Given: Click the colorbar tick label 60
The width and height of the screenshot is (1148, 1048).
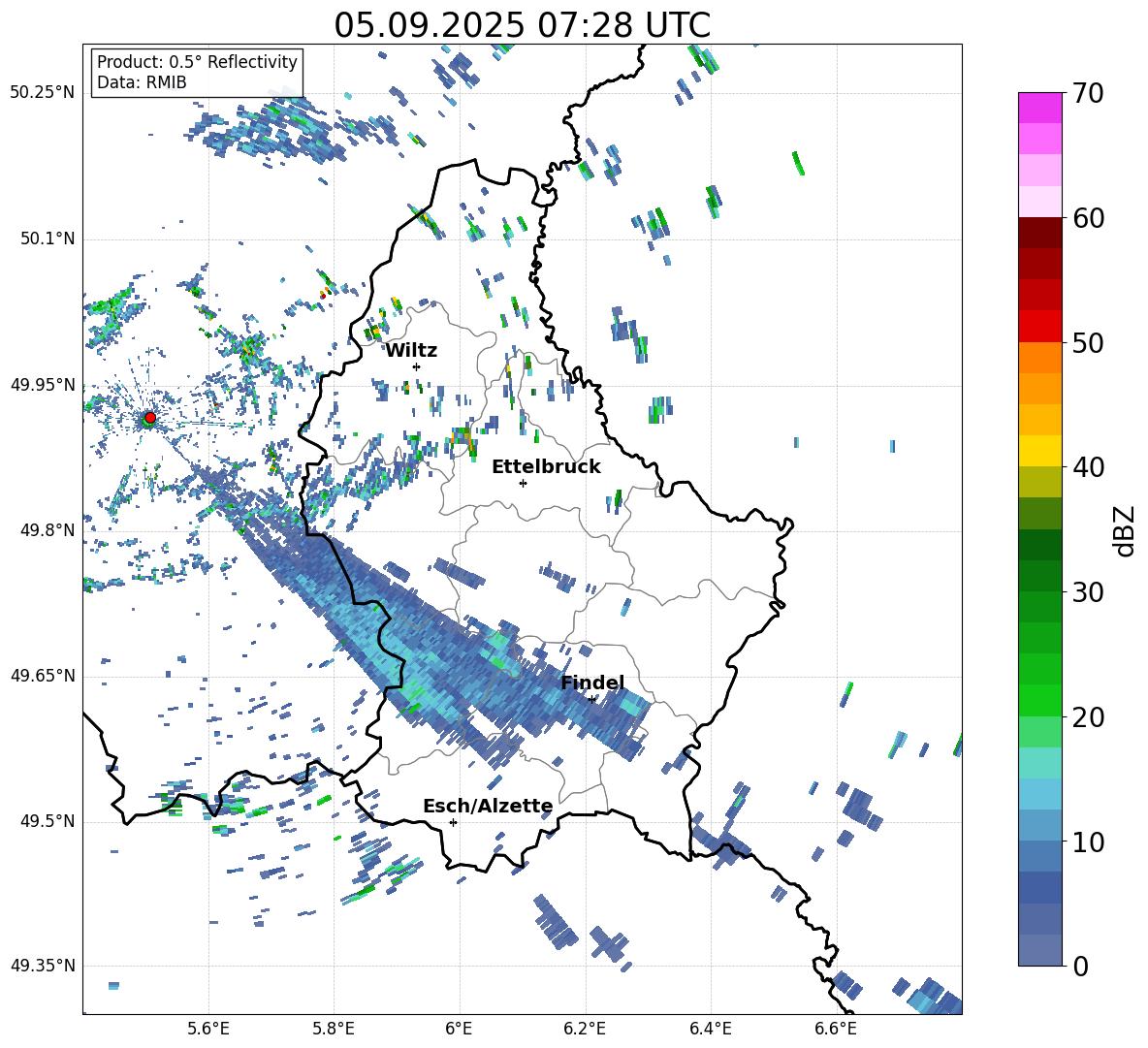Looking at the screenshot, I should point(1088,218).
